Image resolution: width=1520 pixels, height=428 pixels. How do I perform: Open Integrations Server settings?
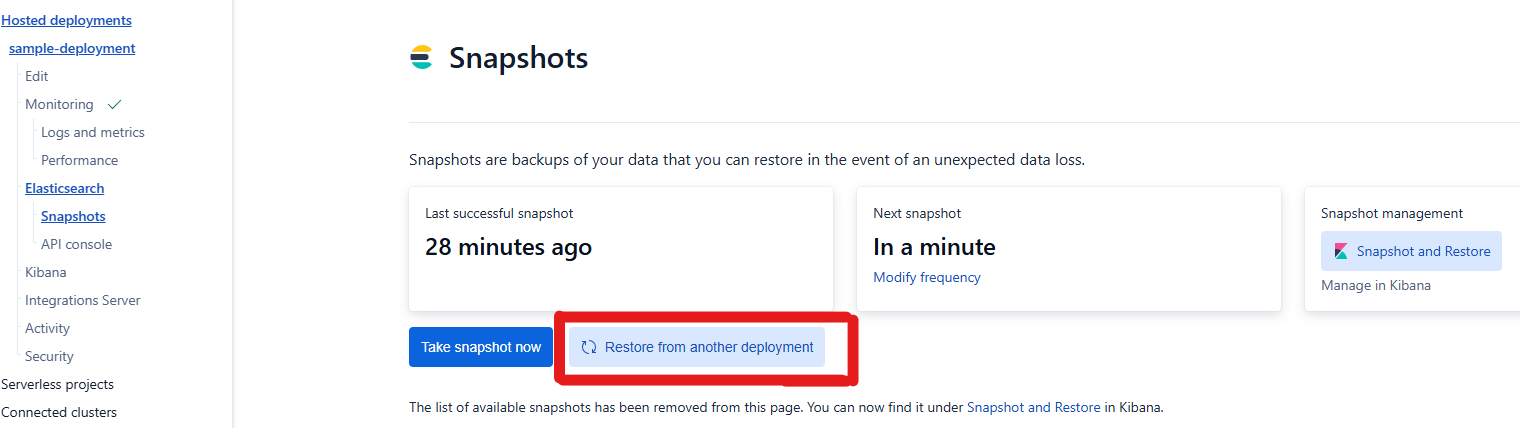click(x=83, y=300)
